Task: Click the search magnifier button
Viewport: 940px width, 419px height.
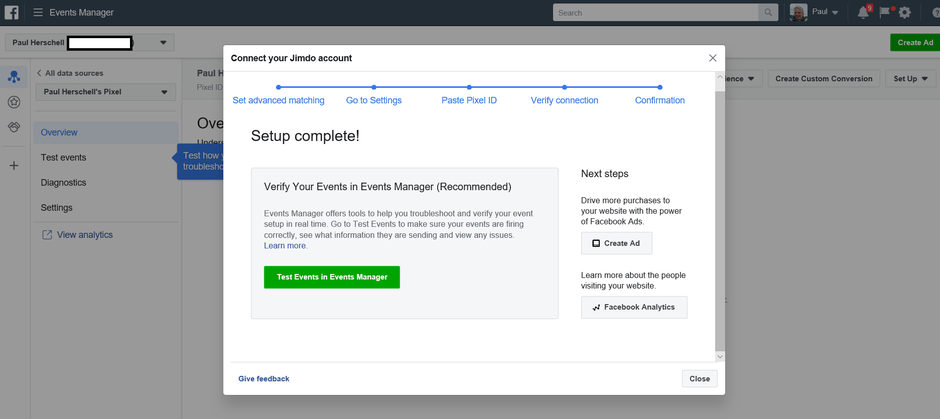Action: click(x=768, y=13)
